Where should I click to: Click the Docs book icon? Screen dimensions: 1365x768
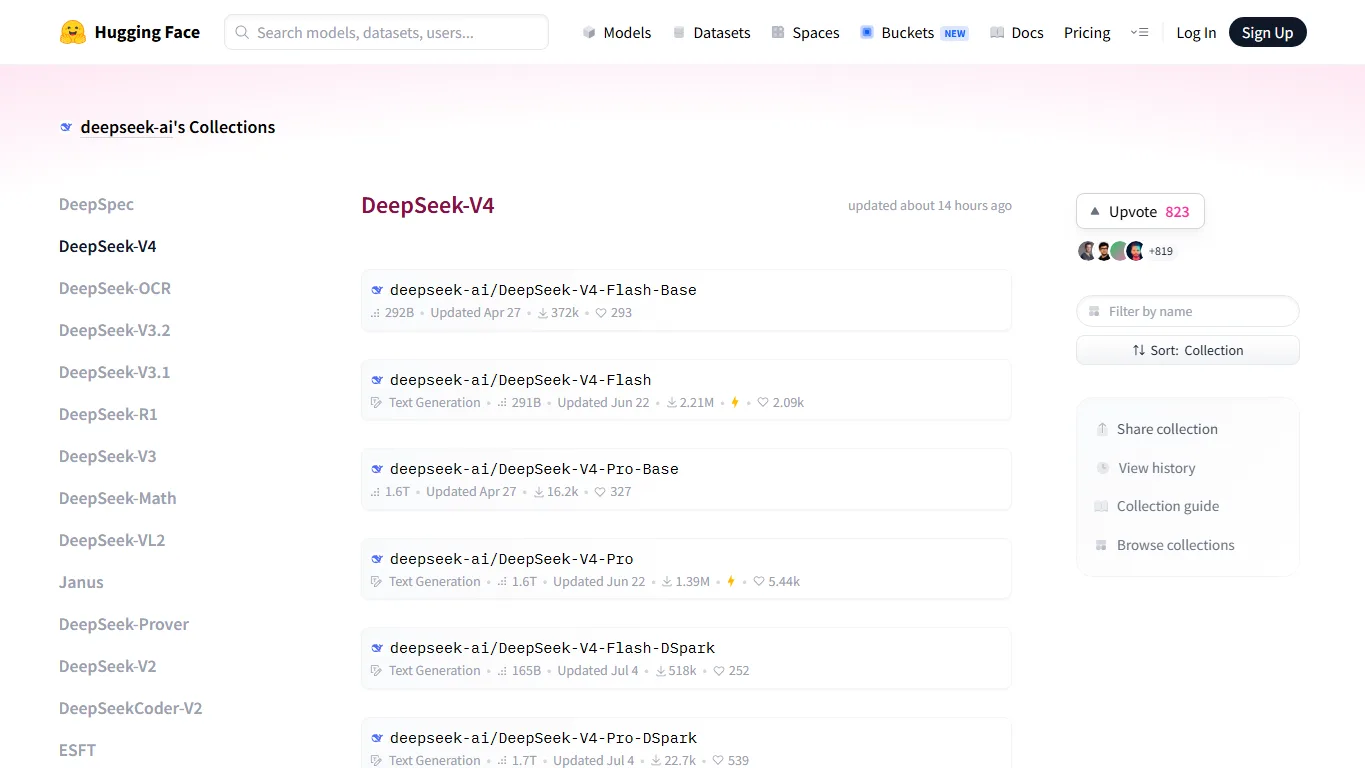coord(997,33)
